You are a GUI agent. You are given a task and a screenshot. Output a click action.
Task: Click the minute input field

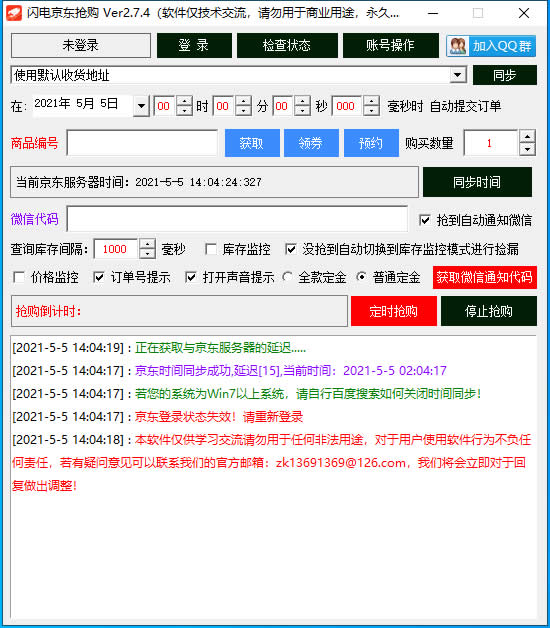pyautogui.click(x=224, y=106)
